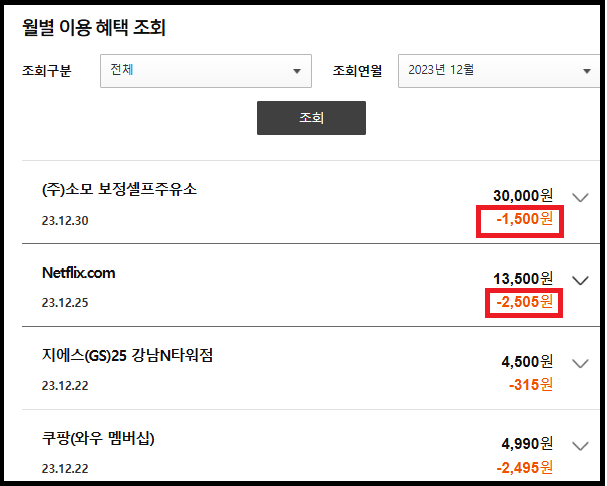Click the 4,990원 쿠팡 payment amount

(527, 444)
